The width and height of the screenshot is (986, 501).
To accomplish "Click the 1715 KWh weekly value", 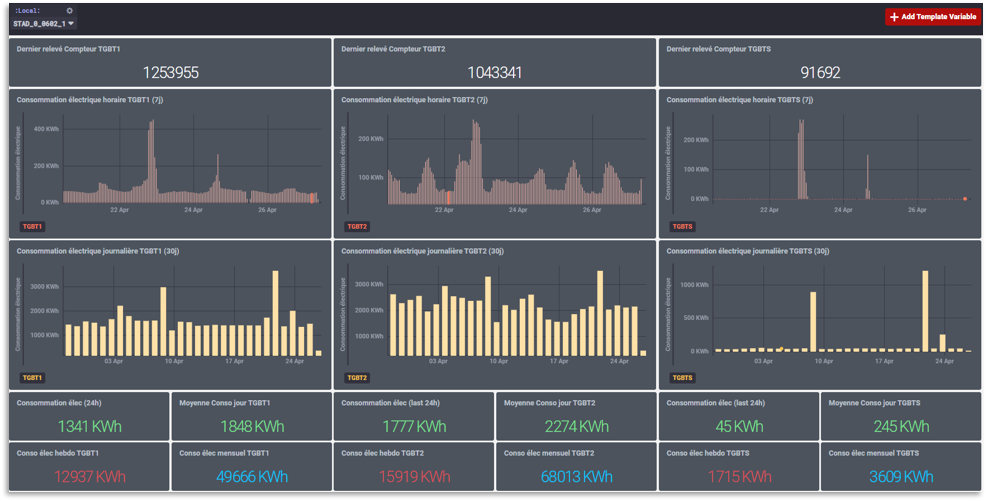I will [739, 477].
